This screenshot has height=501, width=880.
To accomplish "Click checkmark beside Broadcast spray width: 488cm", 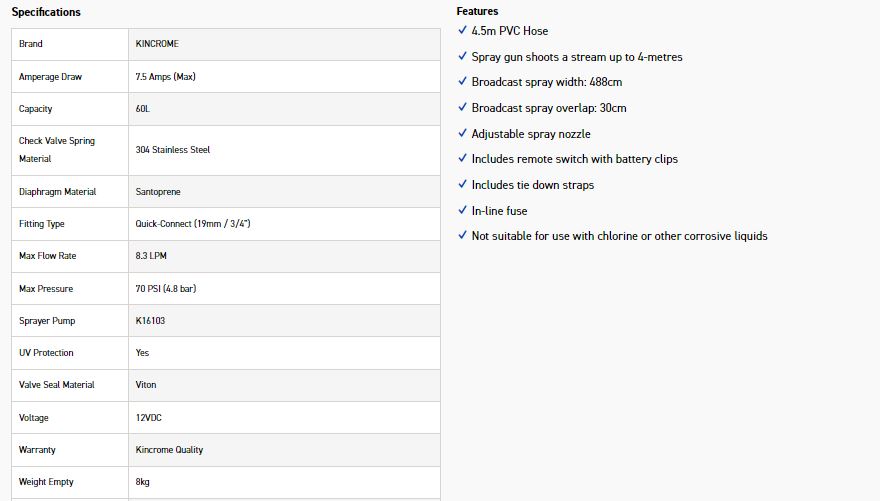I will point(462,82).
